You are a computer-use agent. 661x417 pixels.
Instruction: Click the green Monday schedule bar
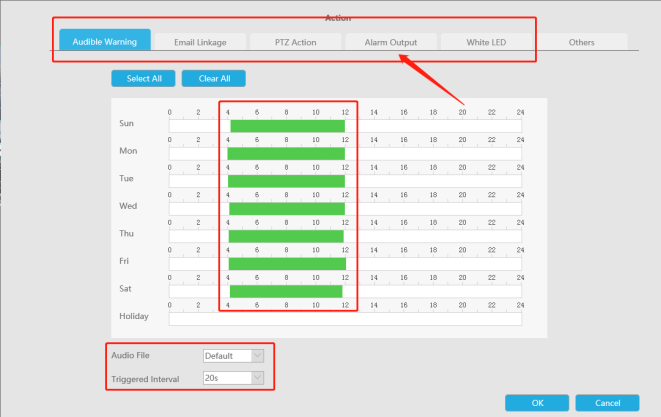[287, 153]
